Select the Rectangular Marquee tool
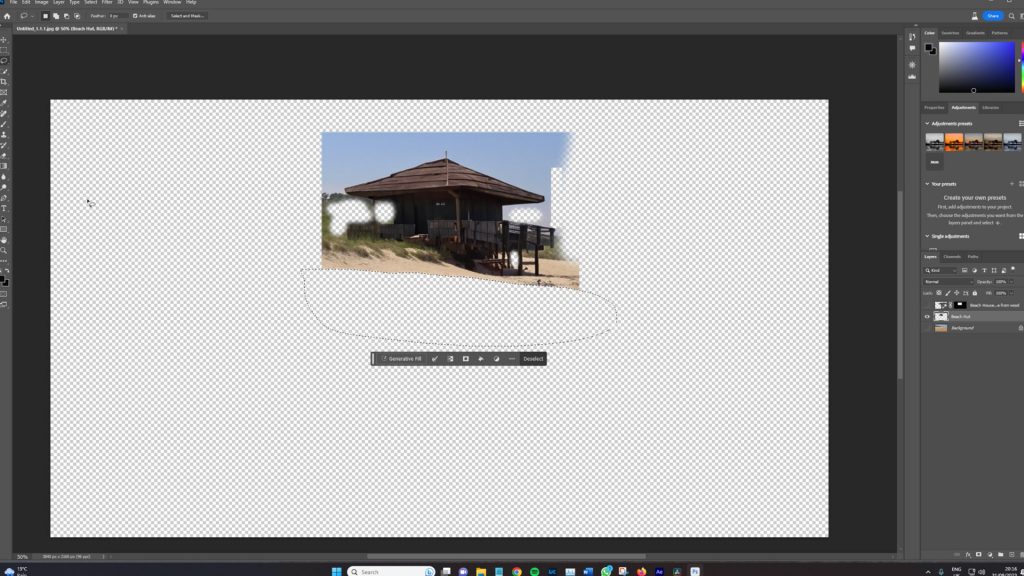 pyautogui.click(x=4, y=50)
